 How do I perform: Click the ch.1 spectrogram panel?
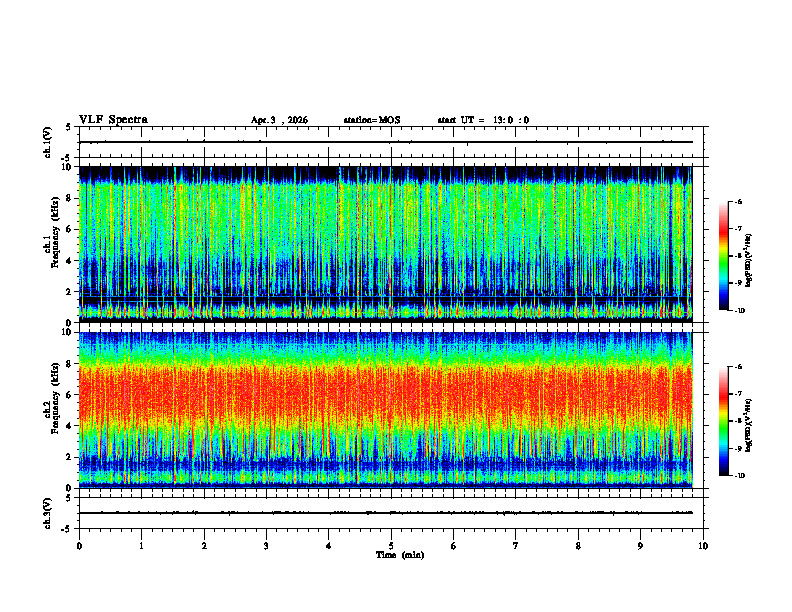click(x=385, y=244)
